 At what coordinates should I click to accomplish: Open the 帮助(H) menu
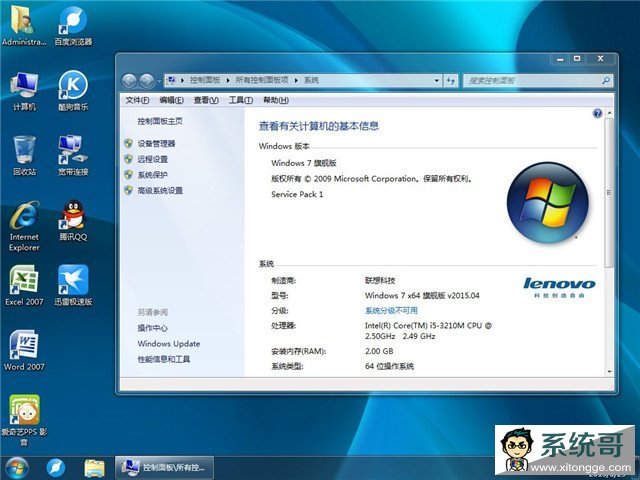pyautogui.click(x=276, y=100)
